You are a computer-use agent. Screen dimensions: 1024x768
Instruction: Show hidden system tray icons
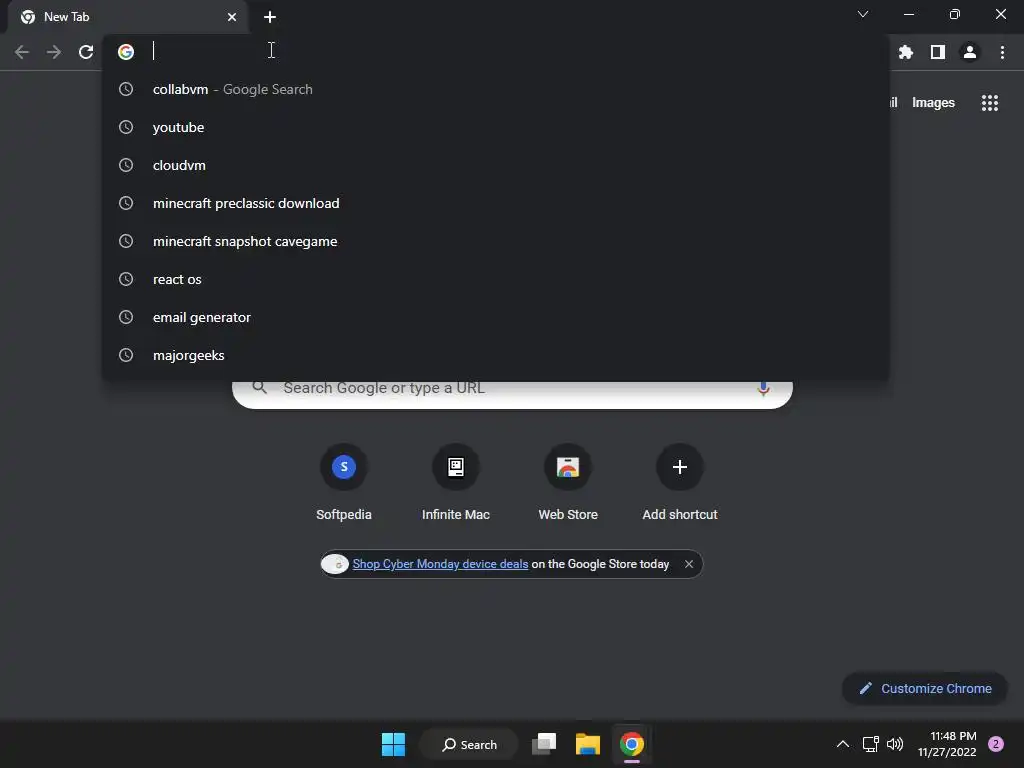pos(843,744)
